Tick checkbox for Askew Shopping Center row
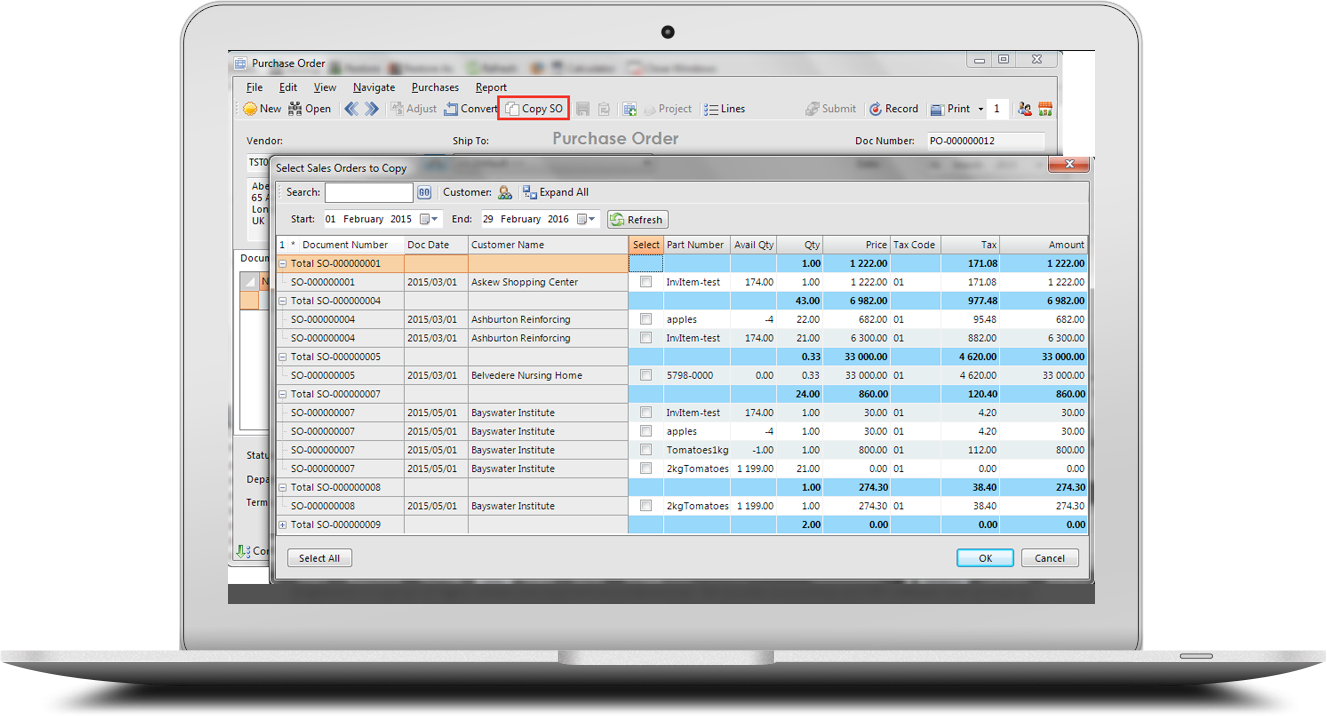 (x=646, y=282)
